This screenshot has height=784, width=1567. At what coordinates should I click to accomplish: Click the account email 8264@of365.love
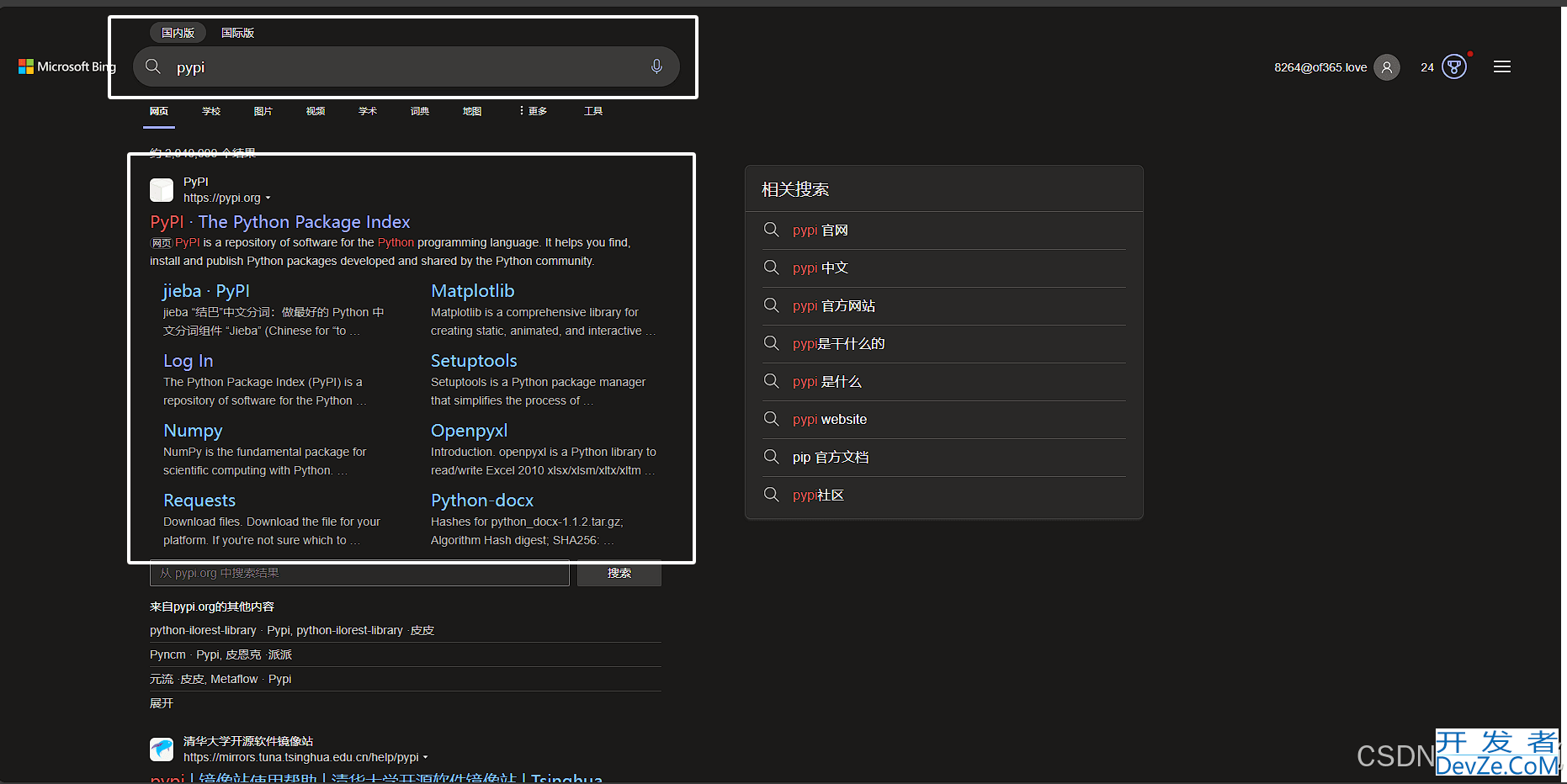pyautogui.click(x=1320, y=67)
